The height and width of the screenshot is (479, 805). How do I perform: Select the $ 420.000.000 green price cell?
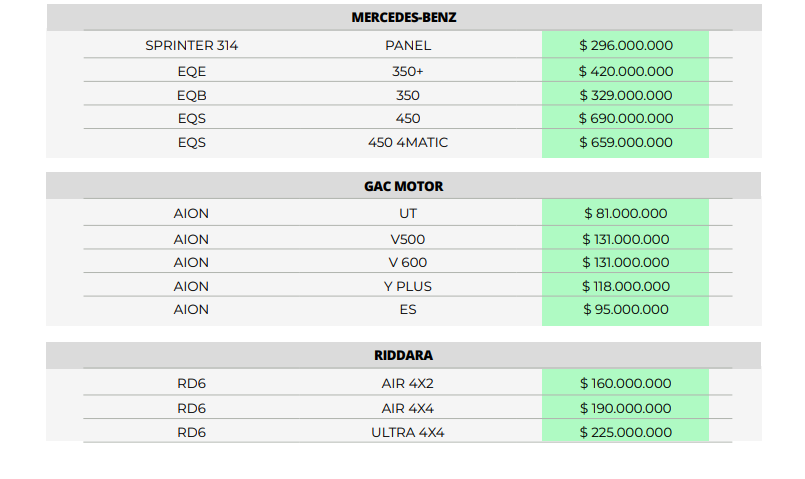(x=626, y=71)
